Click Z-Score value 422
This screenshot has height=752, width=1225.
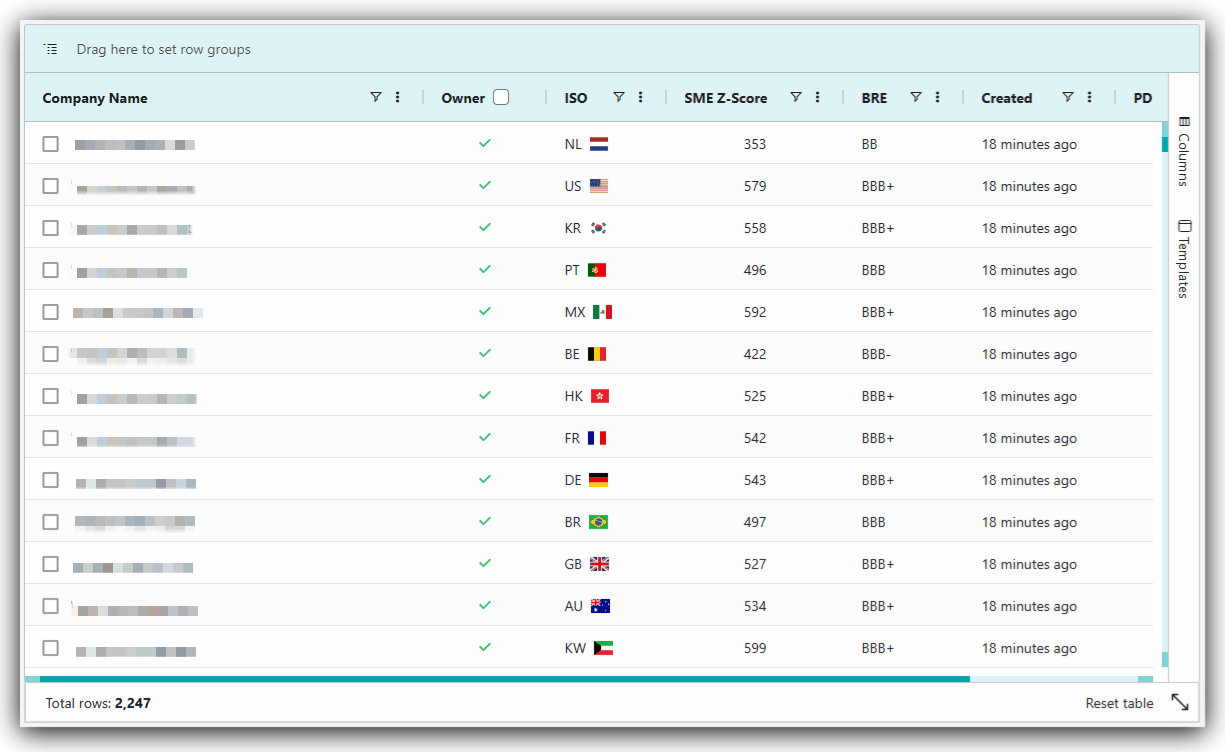tap(755, 354)
